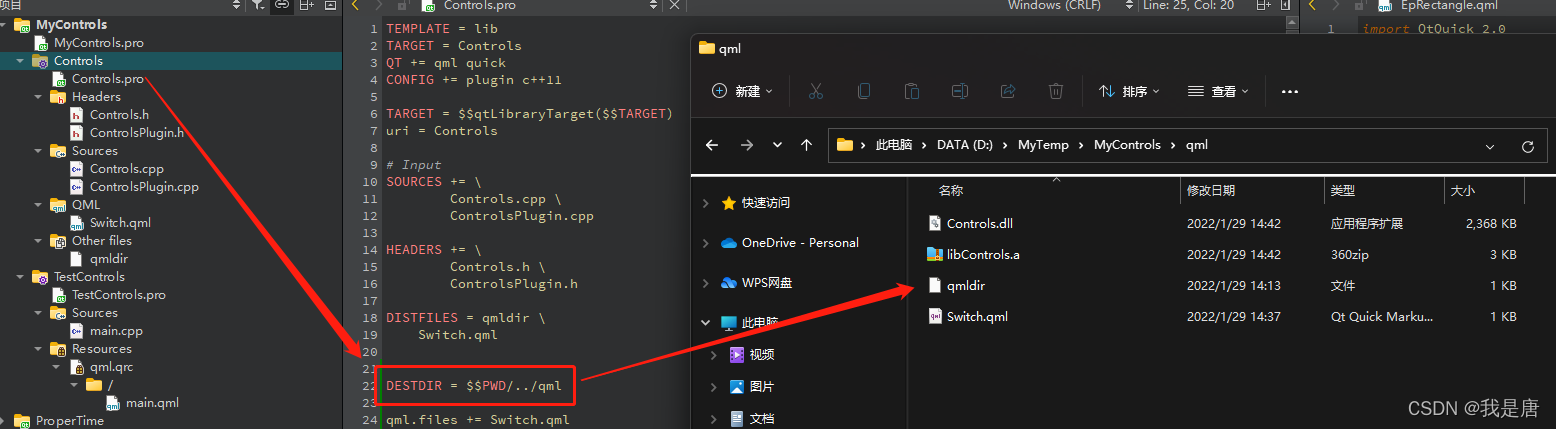Select qmldir in project tree
The height and width of the screenshot is (429, 1556).
coord(109,259)
